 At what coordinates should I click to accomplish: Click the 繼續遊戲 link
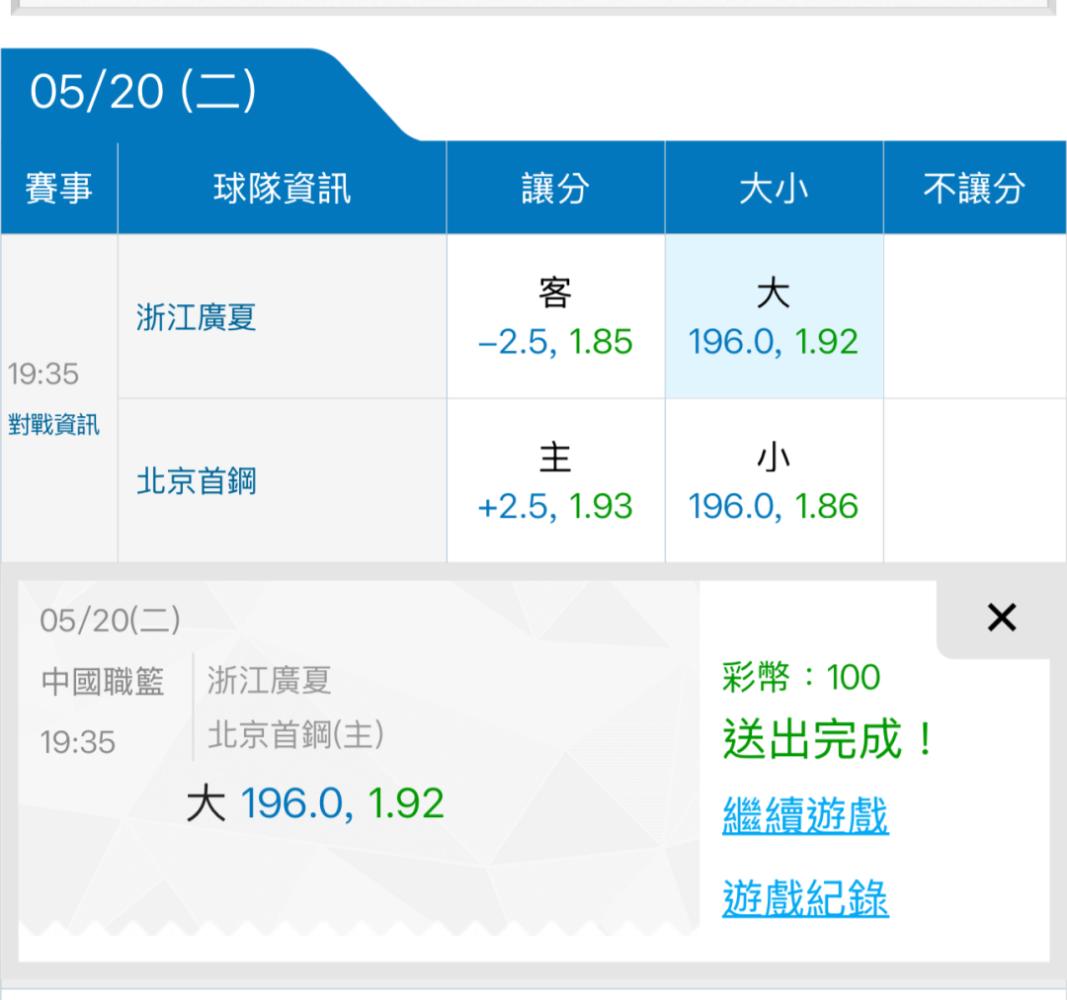[805, 815]
